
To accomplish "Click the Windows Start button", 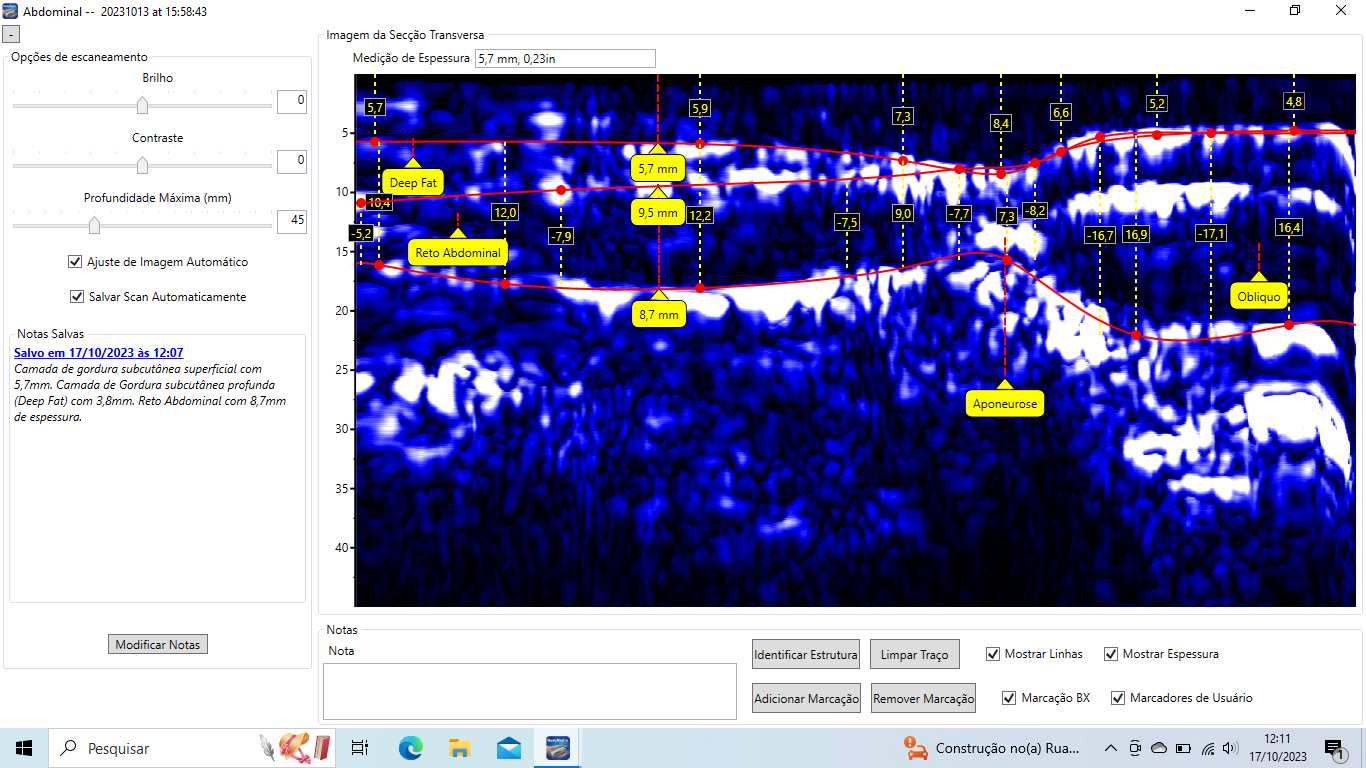I will point(24,748).
